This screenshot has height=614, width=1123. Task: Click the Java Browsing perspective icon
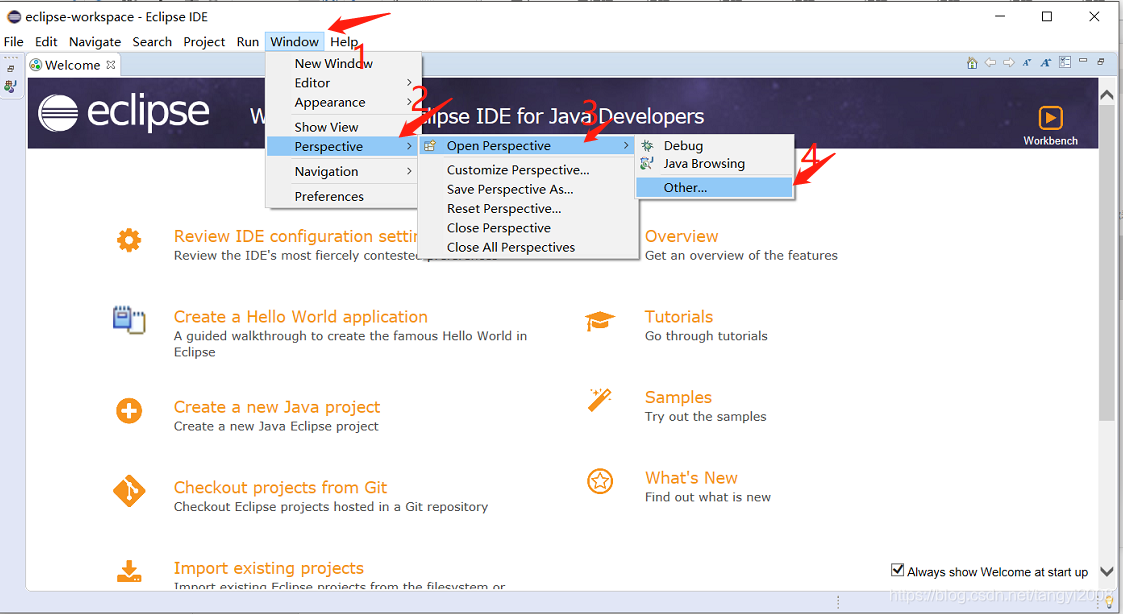click(x=647, y=163)
